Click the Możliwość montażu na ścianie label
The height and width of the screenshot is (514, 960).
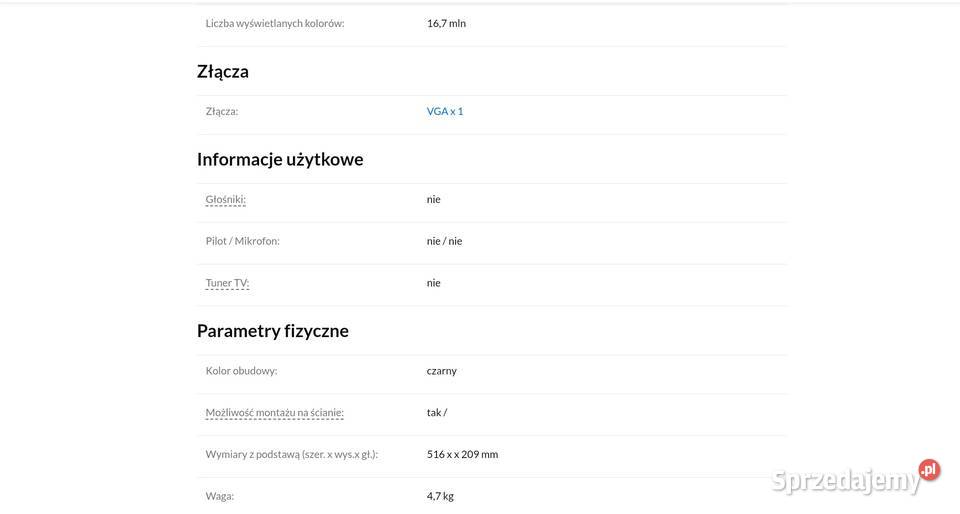pos(274,412)
